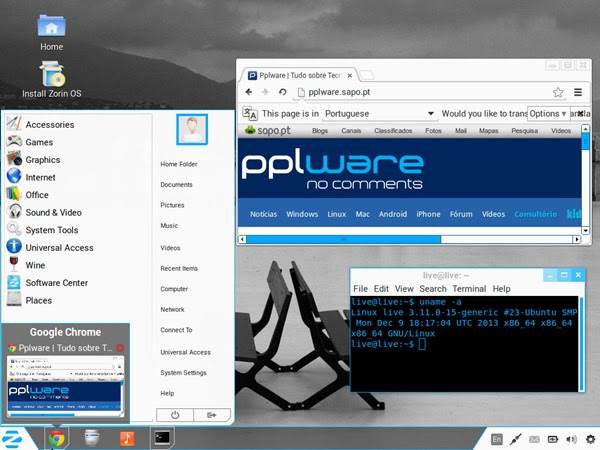Screen dimensions: 600x450
Task: Open the volume speaker tray icon
Action: tap(571, 439)
